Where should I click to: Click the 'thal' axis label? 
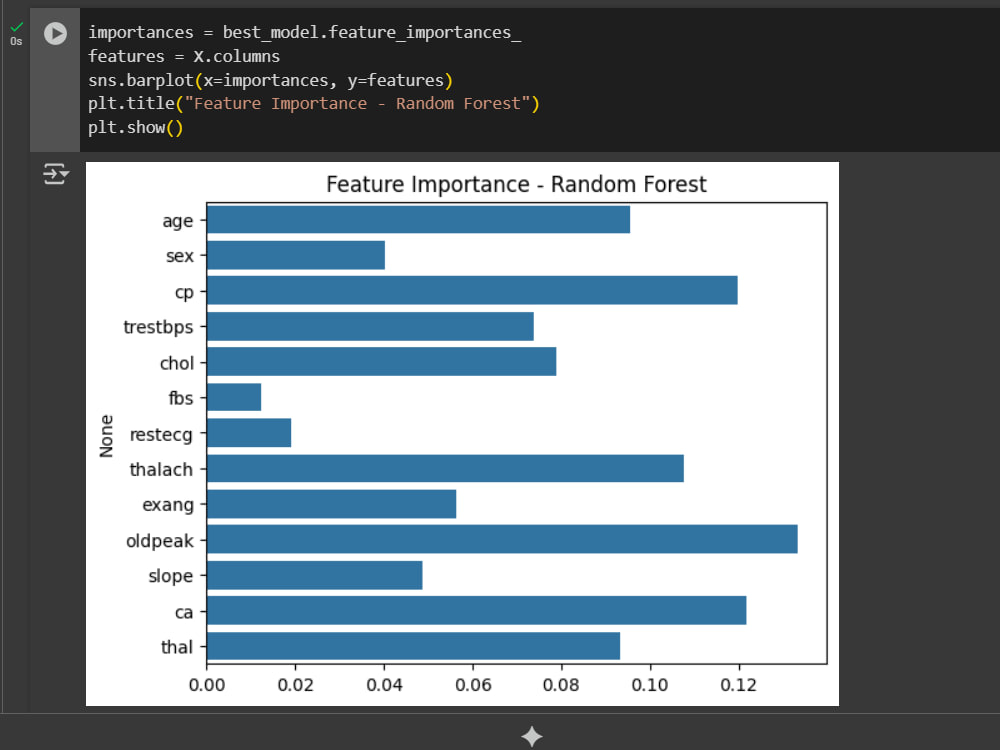[x=177, y=647]
